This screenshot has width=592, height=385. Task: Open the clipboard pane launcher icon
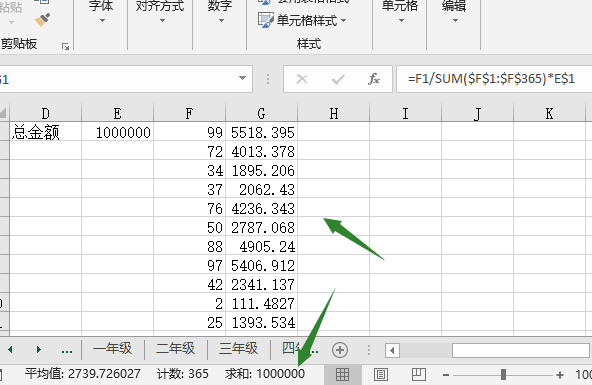65,46
